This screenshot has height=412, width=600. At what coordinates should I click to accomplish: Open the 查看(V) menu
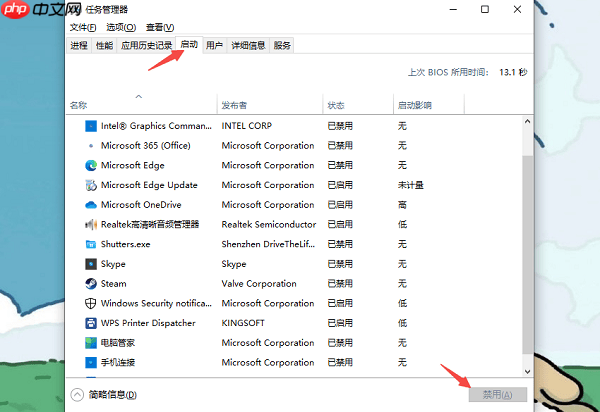(160, 28)
